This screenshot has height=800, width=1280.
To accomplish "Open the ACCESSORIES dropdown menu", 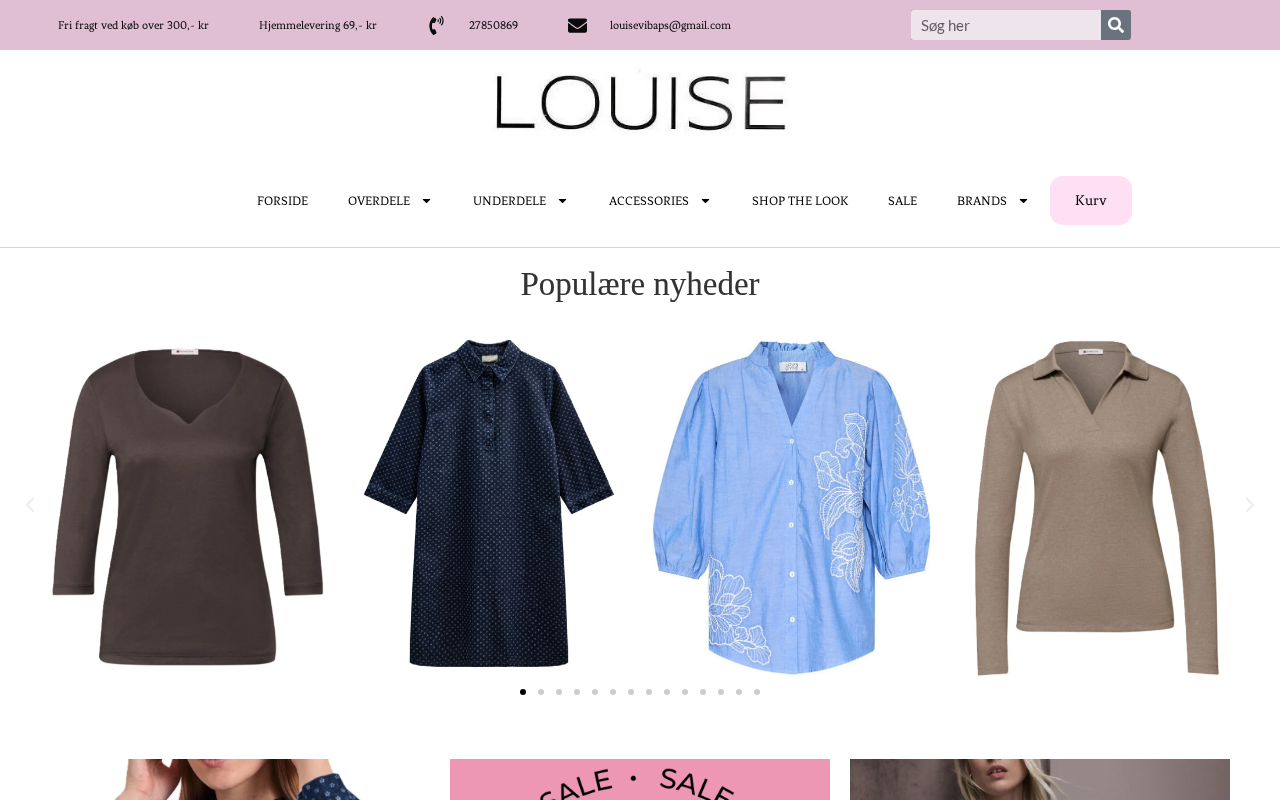I will tap(660, 201).
